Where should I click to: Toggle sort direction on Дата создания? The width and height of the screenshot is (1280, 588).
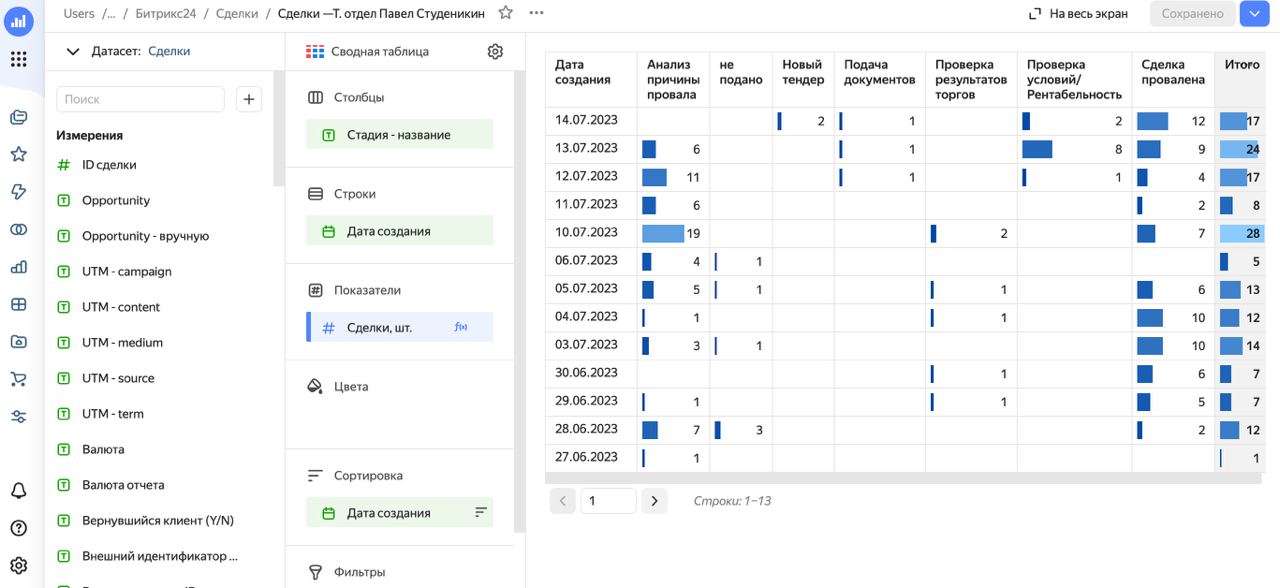(481, 513)
